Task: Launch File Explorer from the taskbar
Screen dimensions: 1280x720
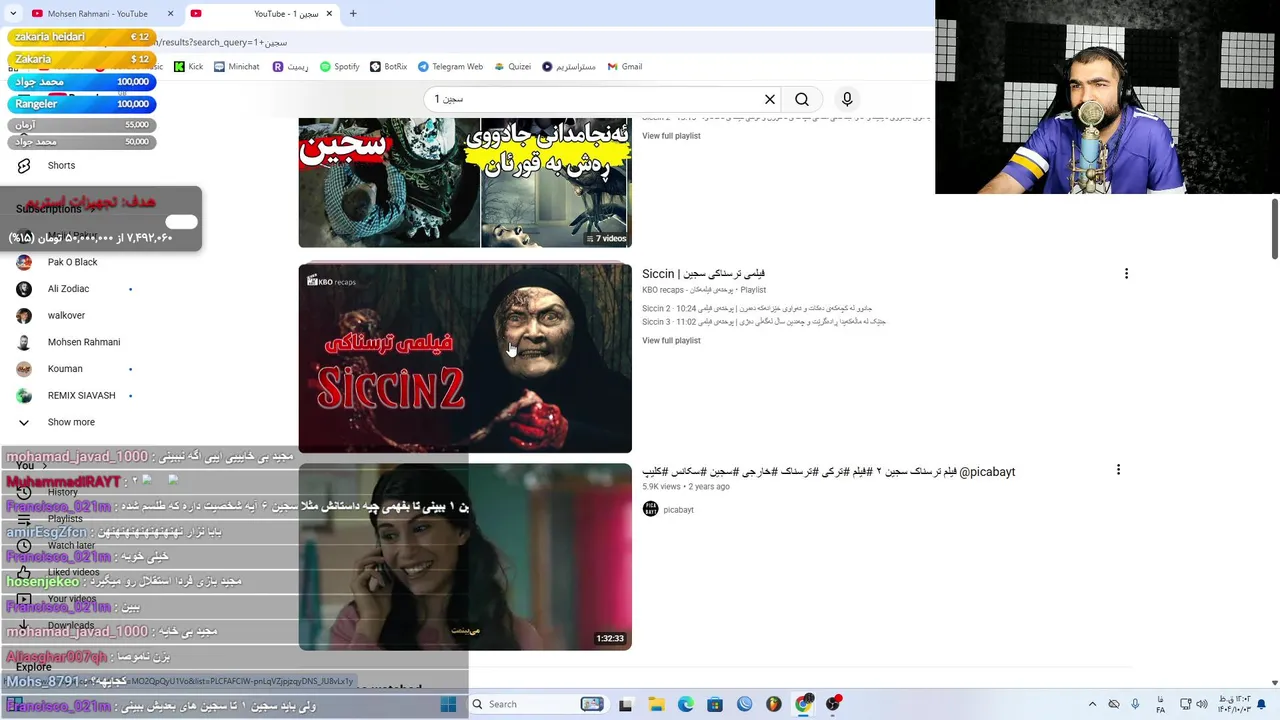Action: [x=655, y=704]
